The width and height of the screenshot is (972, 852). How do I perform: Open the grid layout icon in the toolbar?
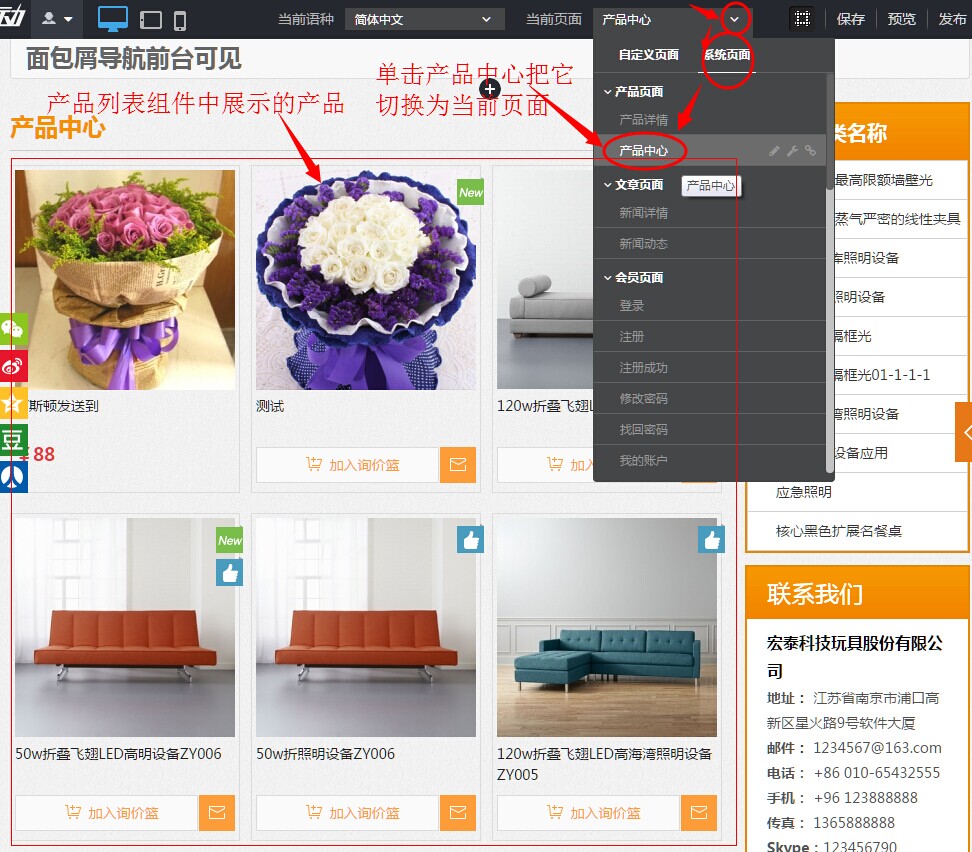[801, 19]
